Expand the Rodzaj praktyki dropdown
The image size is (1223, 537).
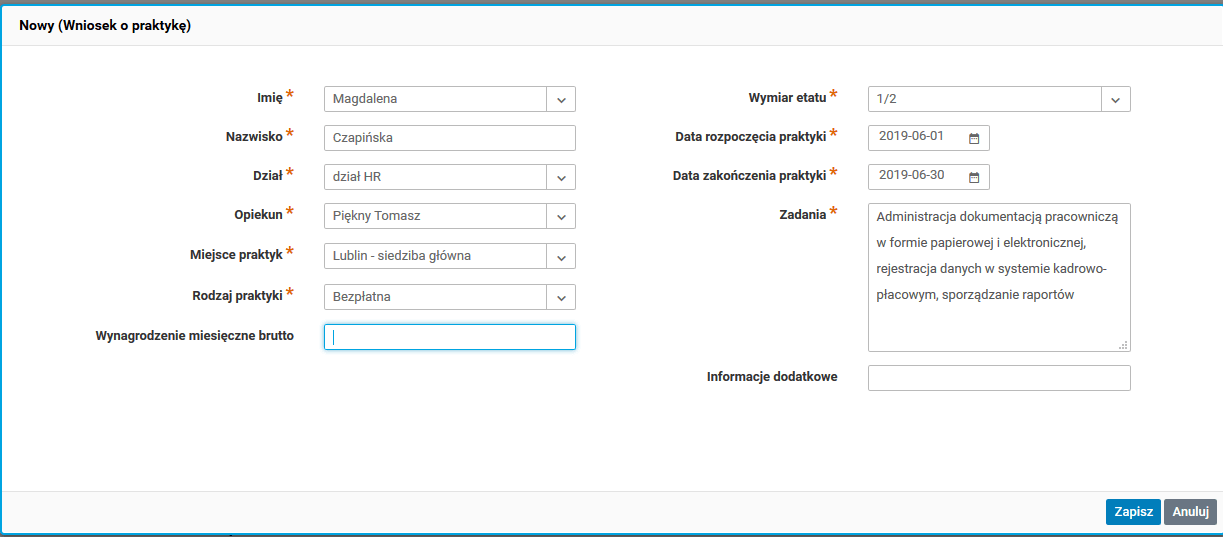[x=561, y=297]
